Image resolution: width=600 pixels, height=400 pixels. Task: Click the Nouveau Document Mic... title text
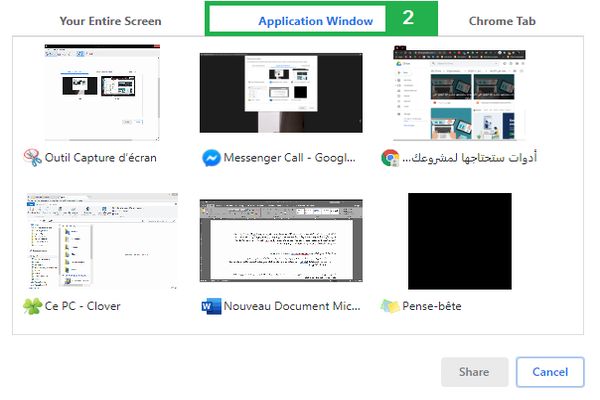tap(292, 306)
